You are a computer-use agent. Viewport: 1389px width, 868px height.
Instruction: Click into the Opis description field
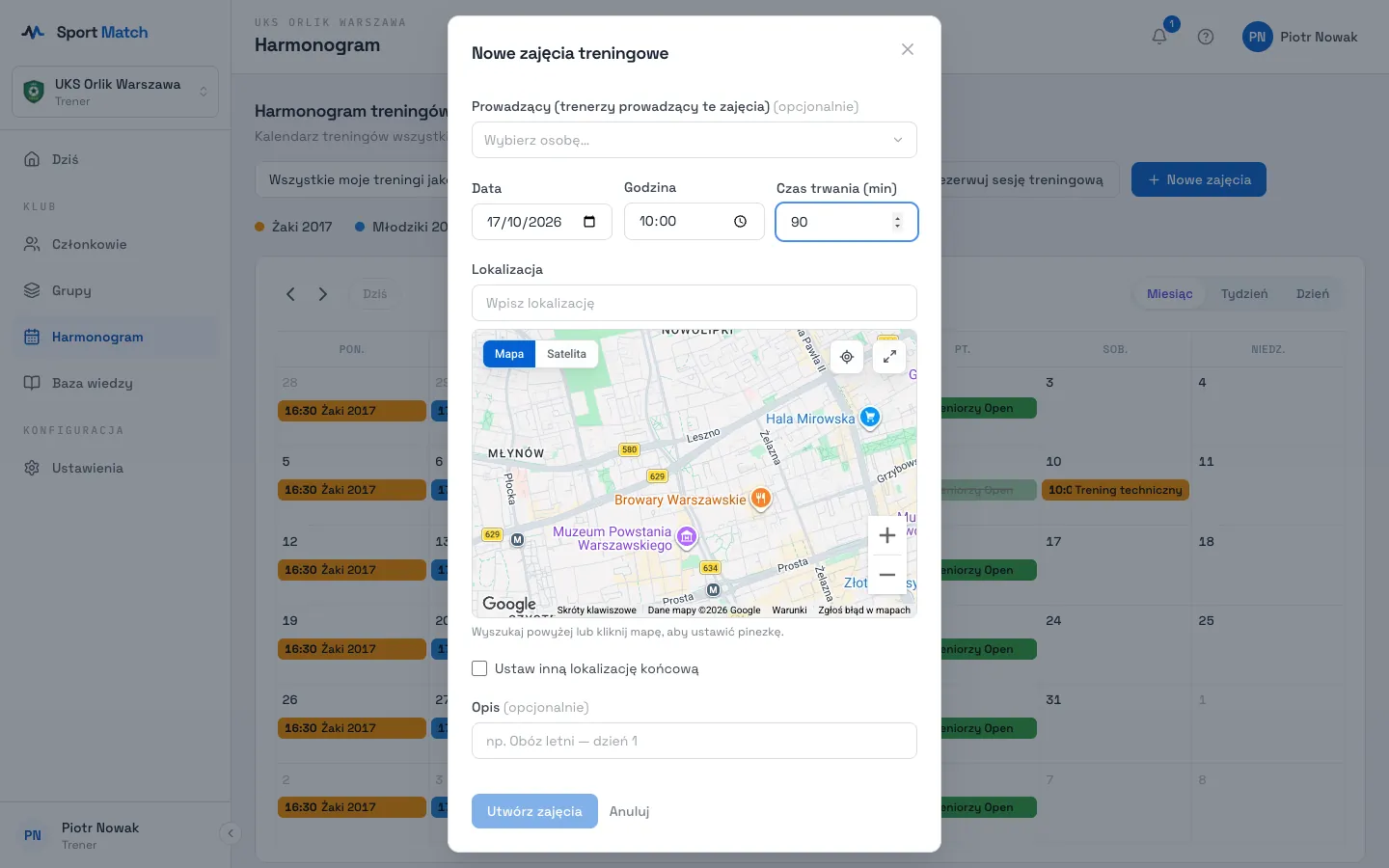click(x=694, y=741)
